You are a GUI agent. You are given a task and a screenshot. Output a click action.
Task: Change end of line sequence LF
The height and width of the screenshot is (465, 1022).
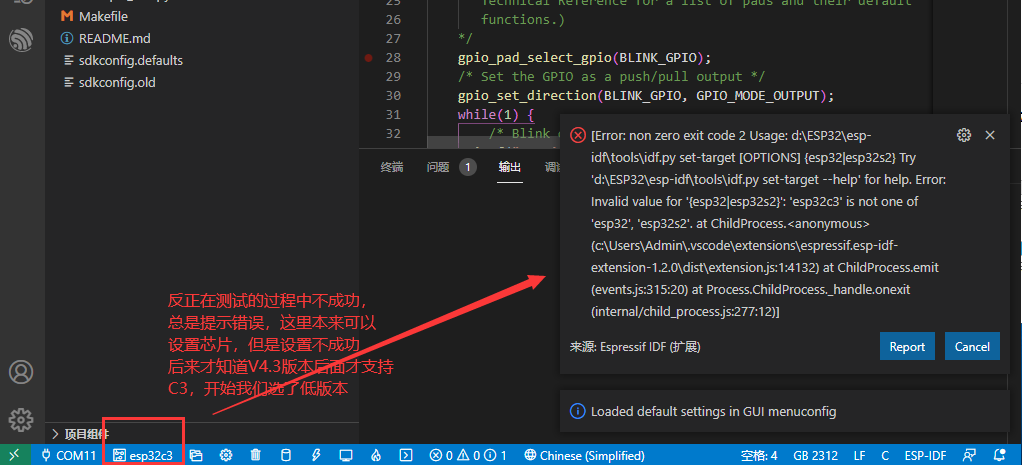(859, 455)
